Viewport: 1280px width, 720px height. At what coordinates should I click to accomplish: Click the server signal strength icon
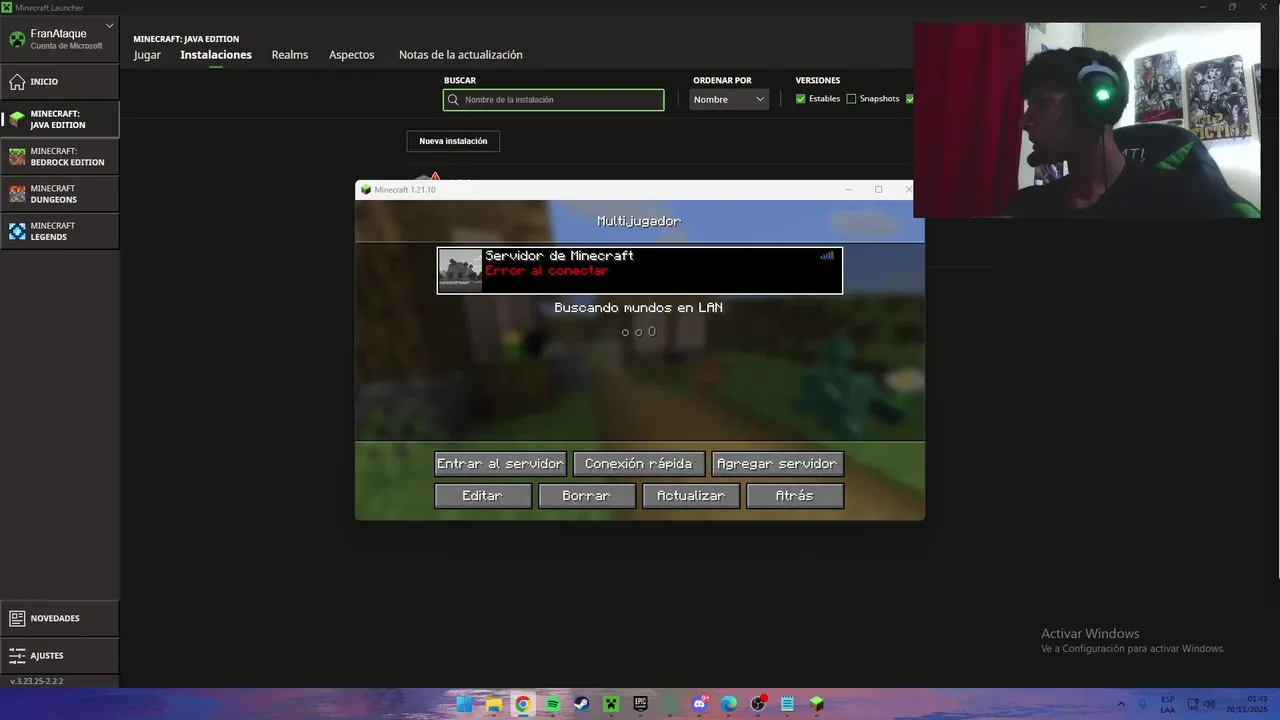click(x=827, y=256)
